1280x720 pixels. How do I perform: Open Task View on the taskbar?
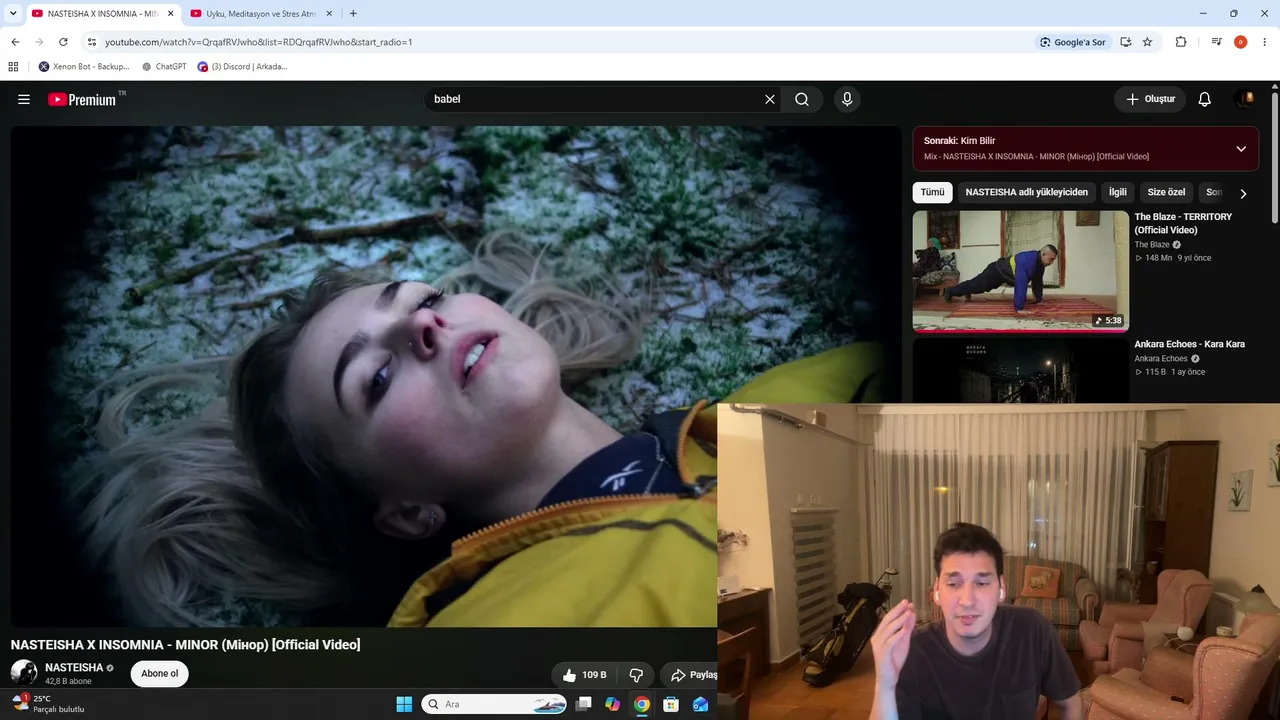point(584,704)
